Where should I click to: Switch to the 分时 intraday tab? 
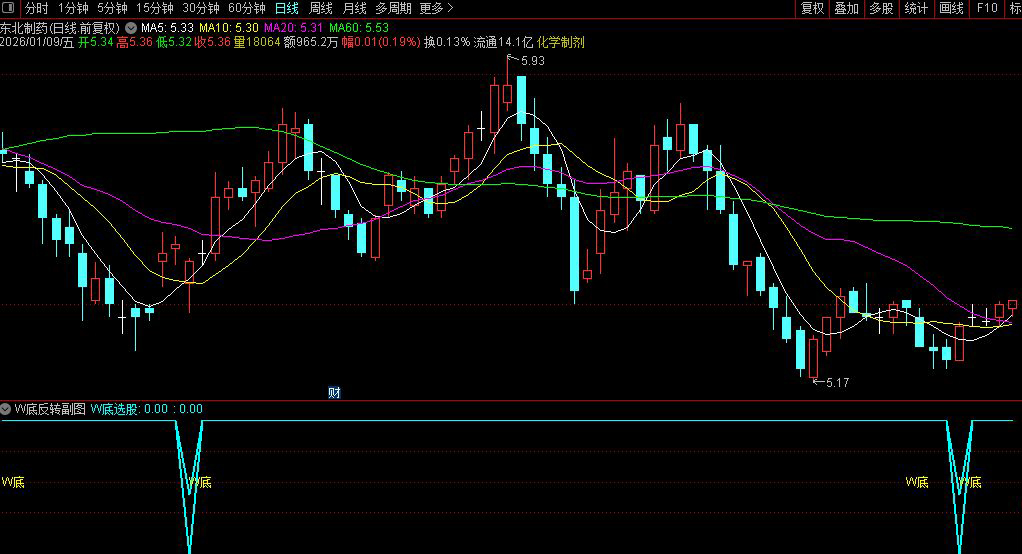[36, 8]
